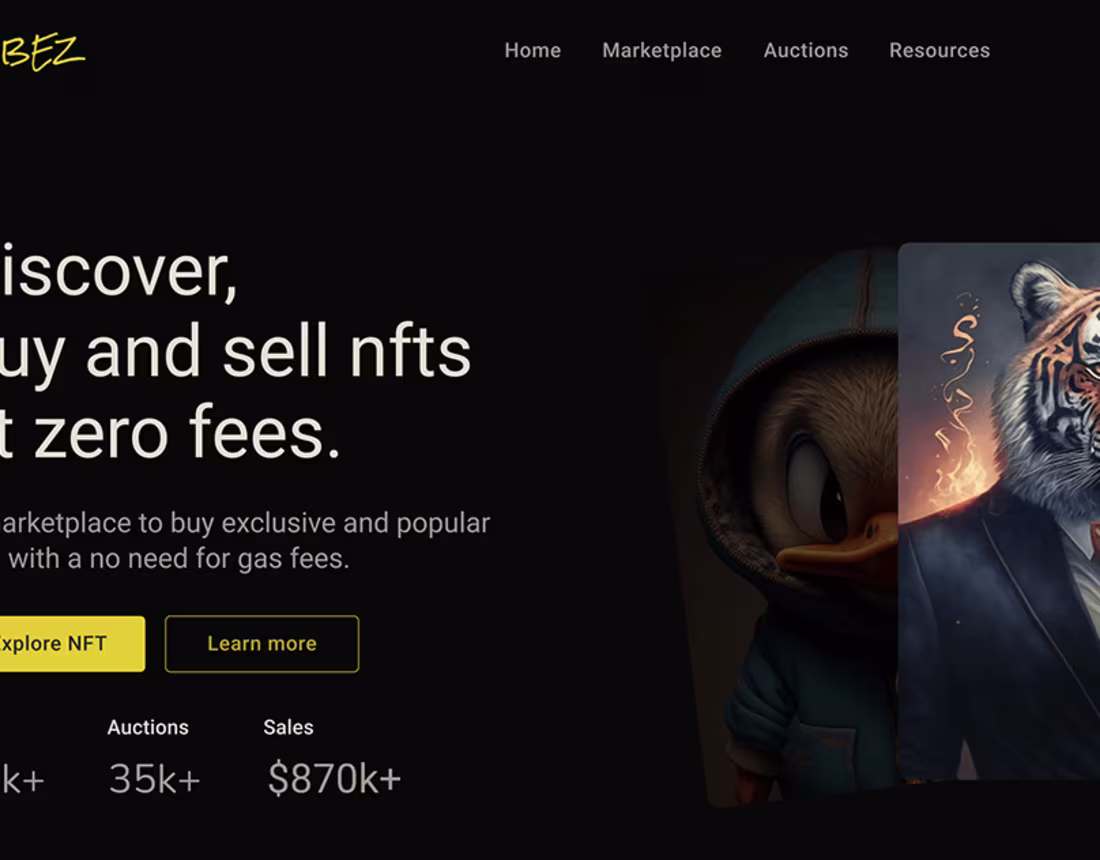Go to the Marketplace page

pyautogui.click(x=661, y=50)
